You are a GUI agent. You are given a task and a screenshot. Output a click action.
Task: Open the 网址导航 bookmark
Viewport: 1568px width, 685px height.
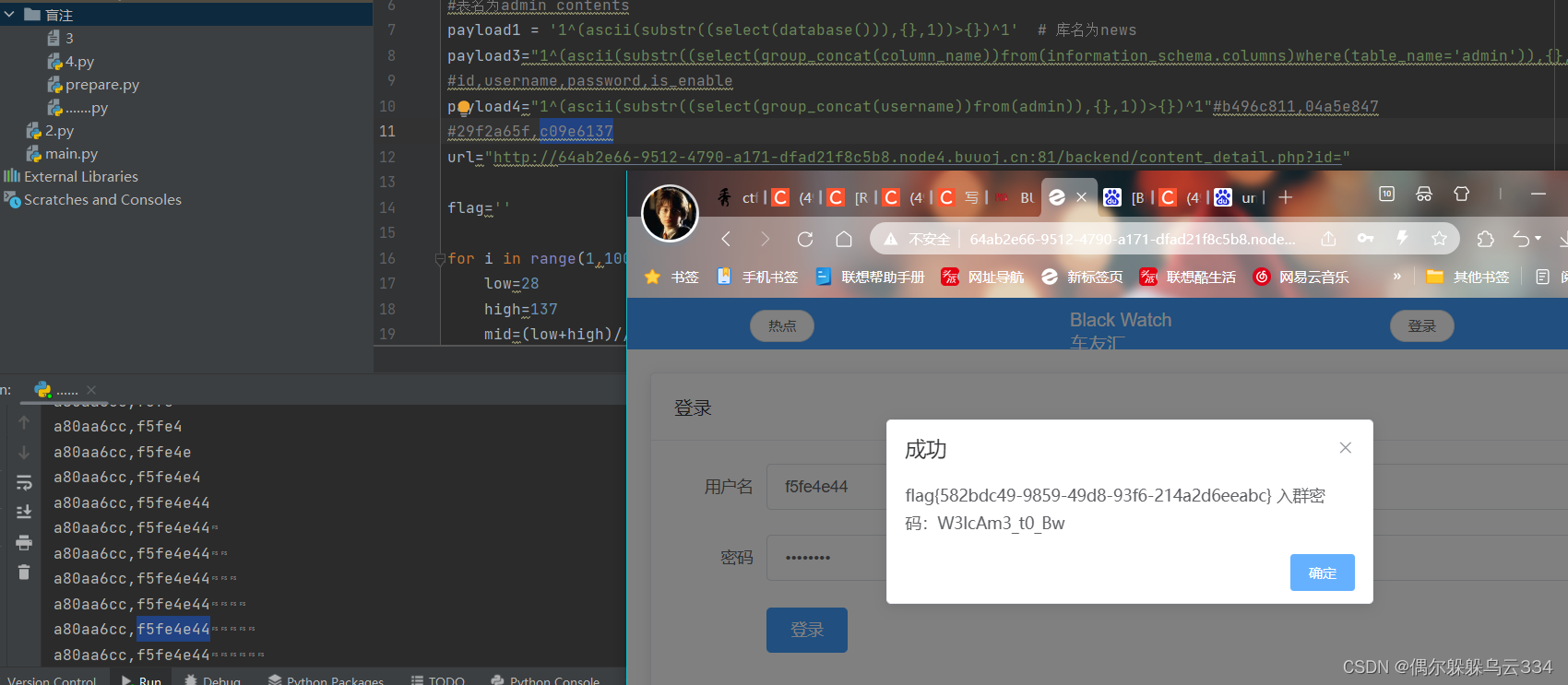point(982,277)
